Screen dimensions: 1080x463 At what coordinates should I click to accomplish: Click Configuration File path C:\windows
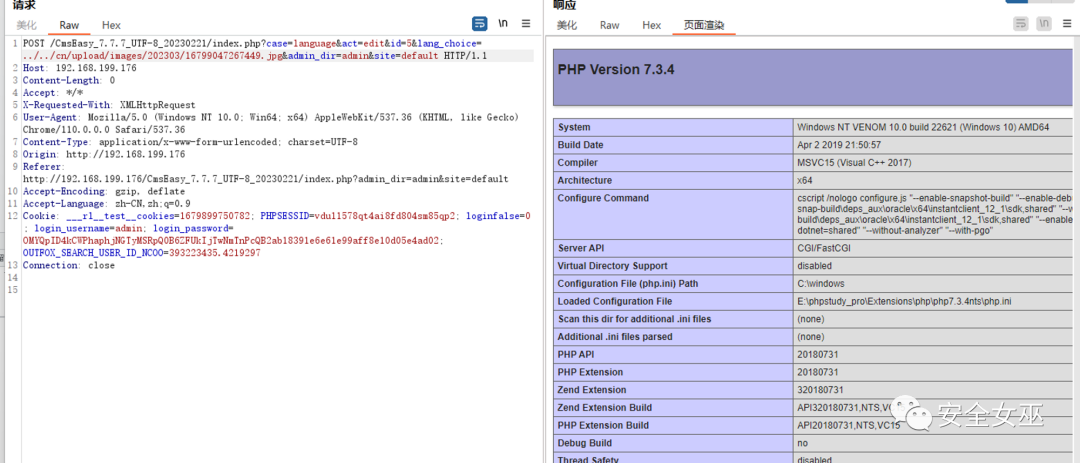click(x=820, y=284)
